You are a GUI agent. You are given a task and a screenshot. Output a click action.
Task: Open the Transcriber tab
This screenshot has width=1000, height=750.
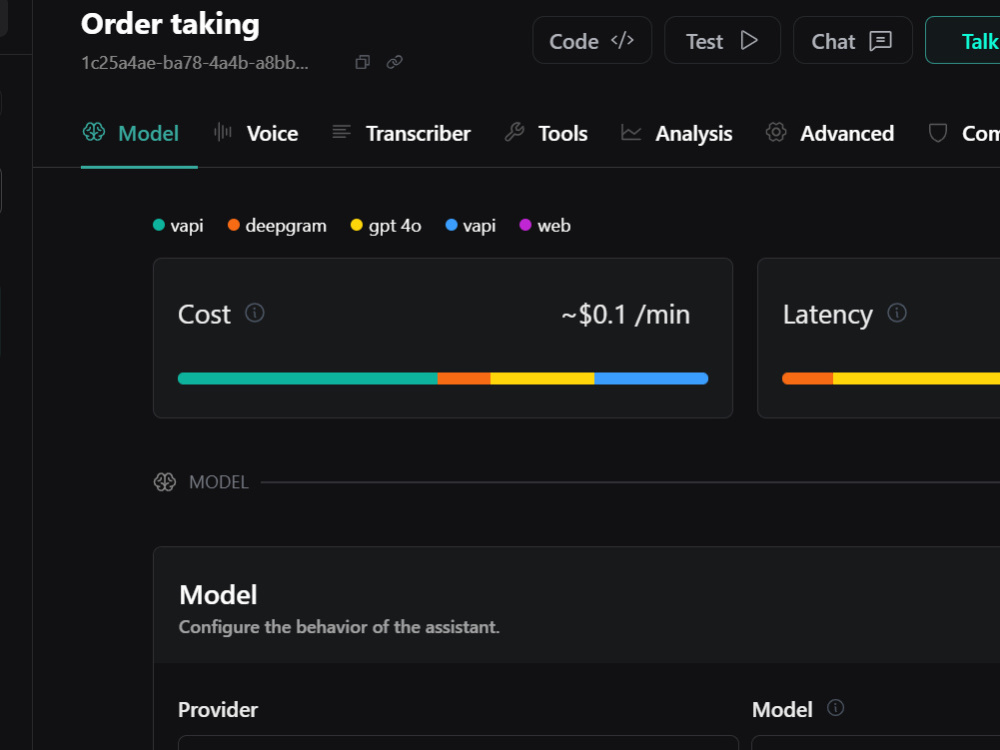coord(401,133)
